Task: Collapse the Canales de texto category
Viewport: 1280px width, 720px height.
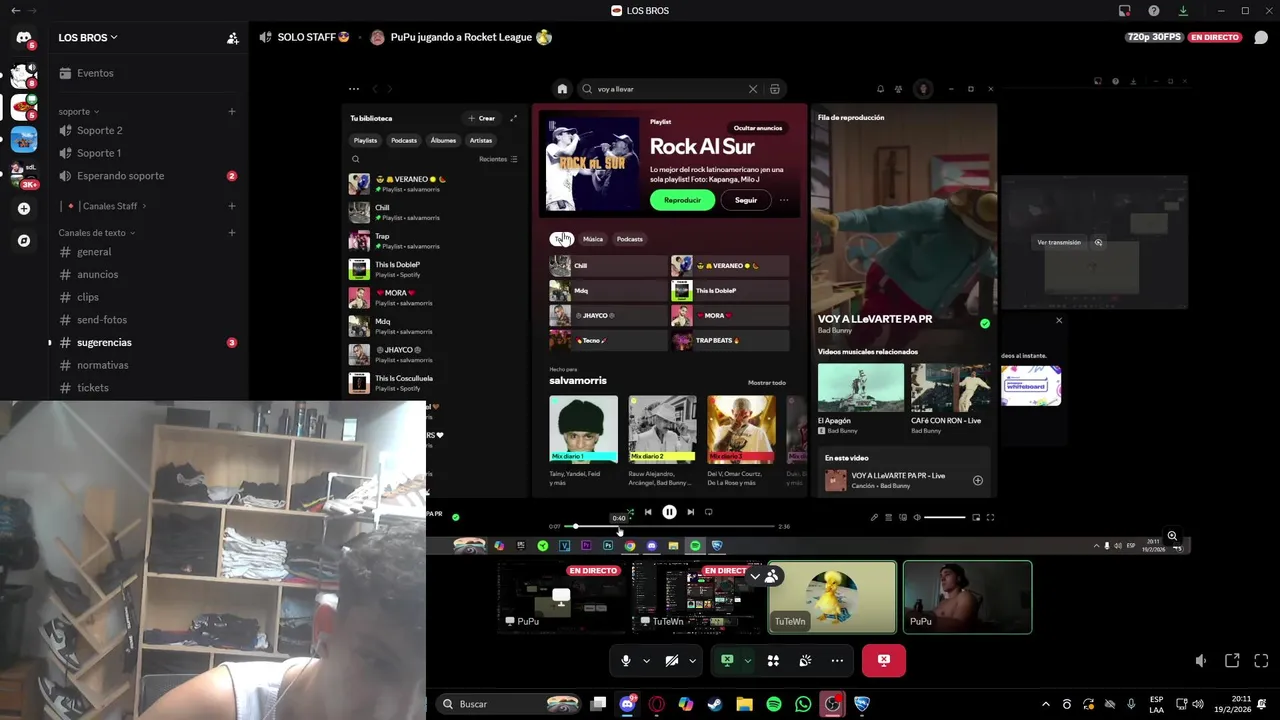Action: [97, 233]
